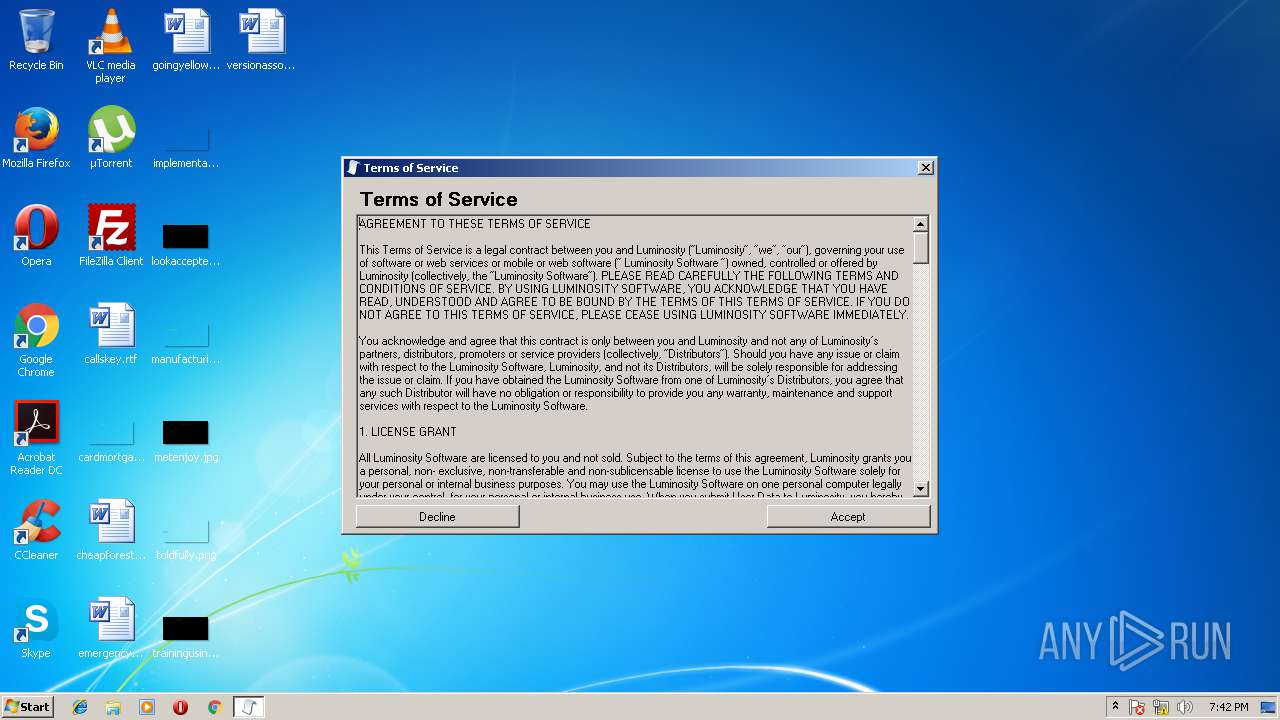This screenshot has height=720, width=1280.
Task: Open the Recycle Bin desktop icon
Action: (36, 40)
